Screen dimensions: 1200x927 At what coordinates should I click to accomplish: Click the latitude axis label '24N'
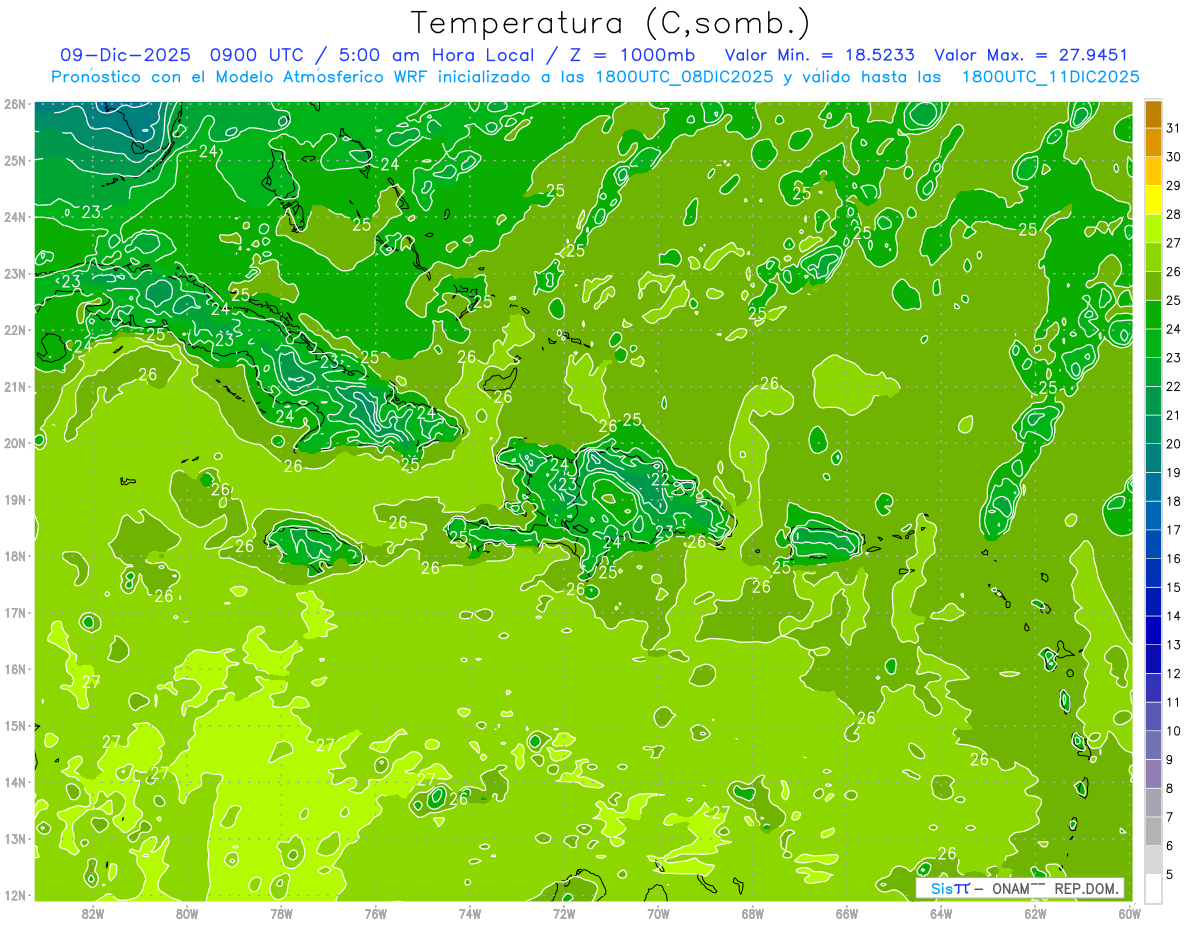(15, 217)
